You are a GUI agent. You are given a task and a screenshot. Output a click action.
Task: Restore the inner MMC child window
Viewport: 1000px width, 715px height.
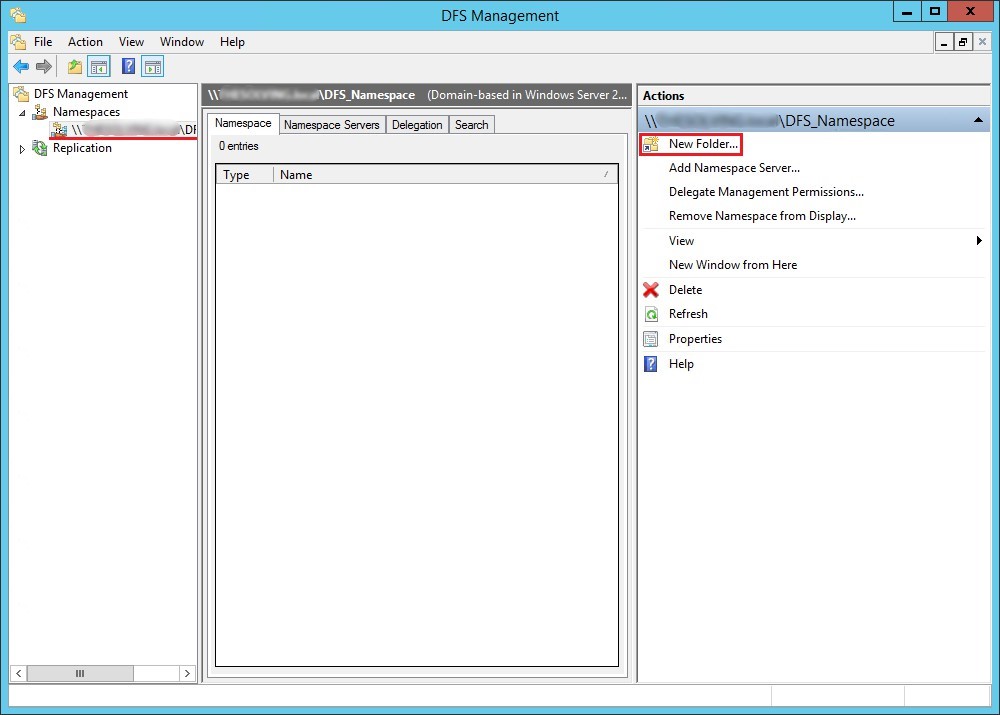point(963,43)
